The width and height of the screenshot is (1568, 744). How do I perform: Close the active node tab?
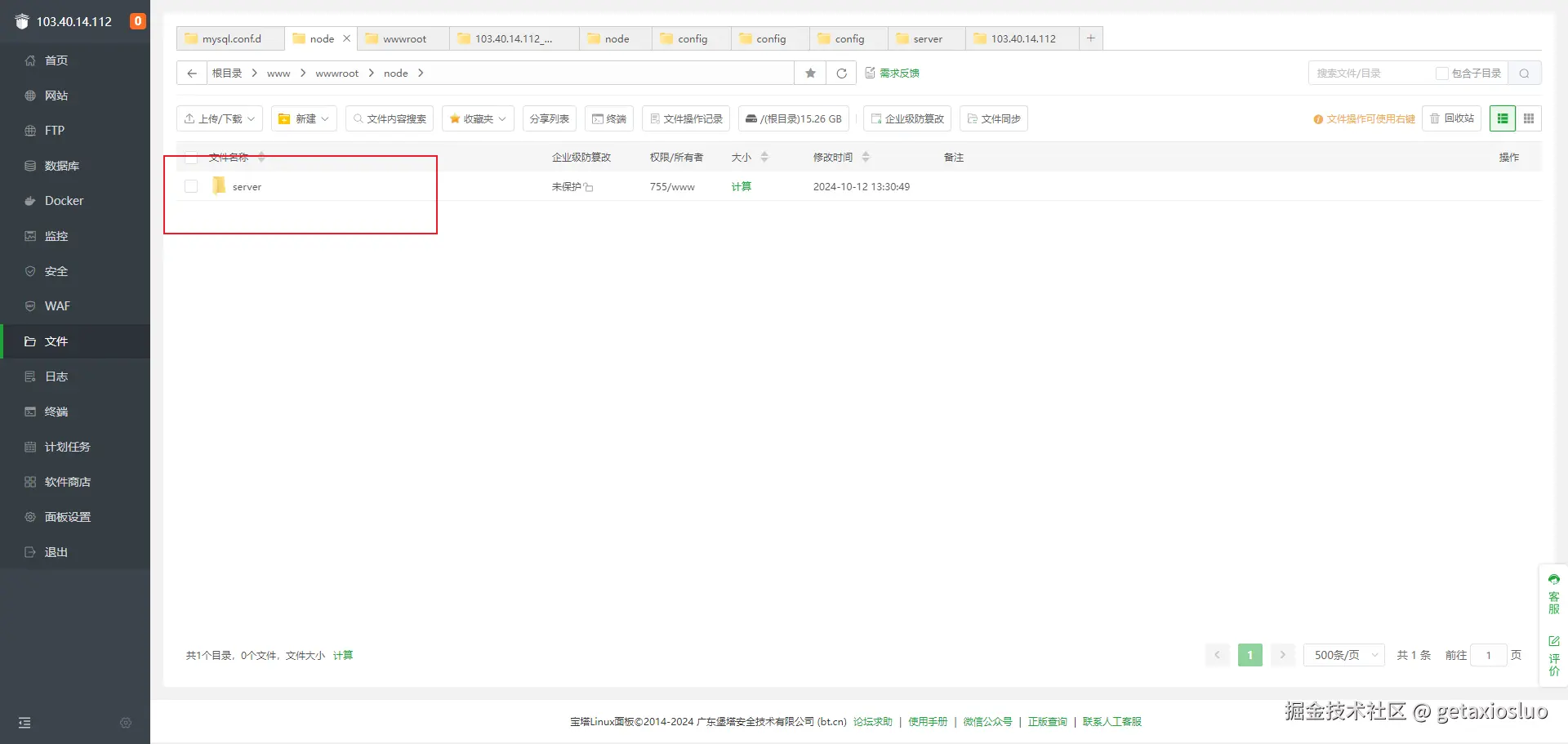tap(346, 38)
